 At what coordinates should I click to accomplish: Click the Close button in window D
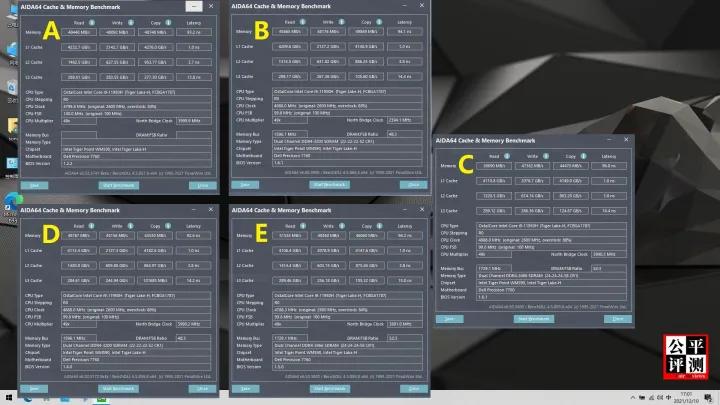202,388
